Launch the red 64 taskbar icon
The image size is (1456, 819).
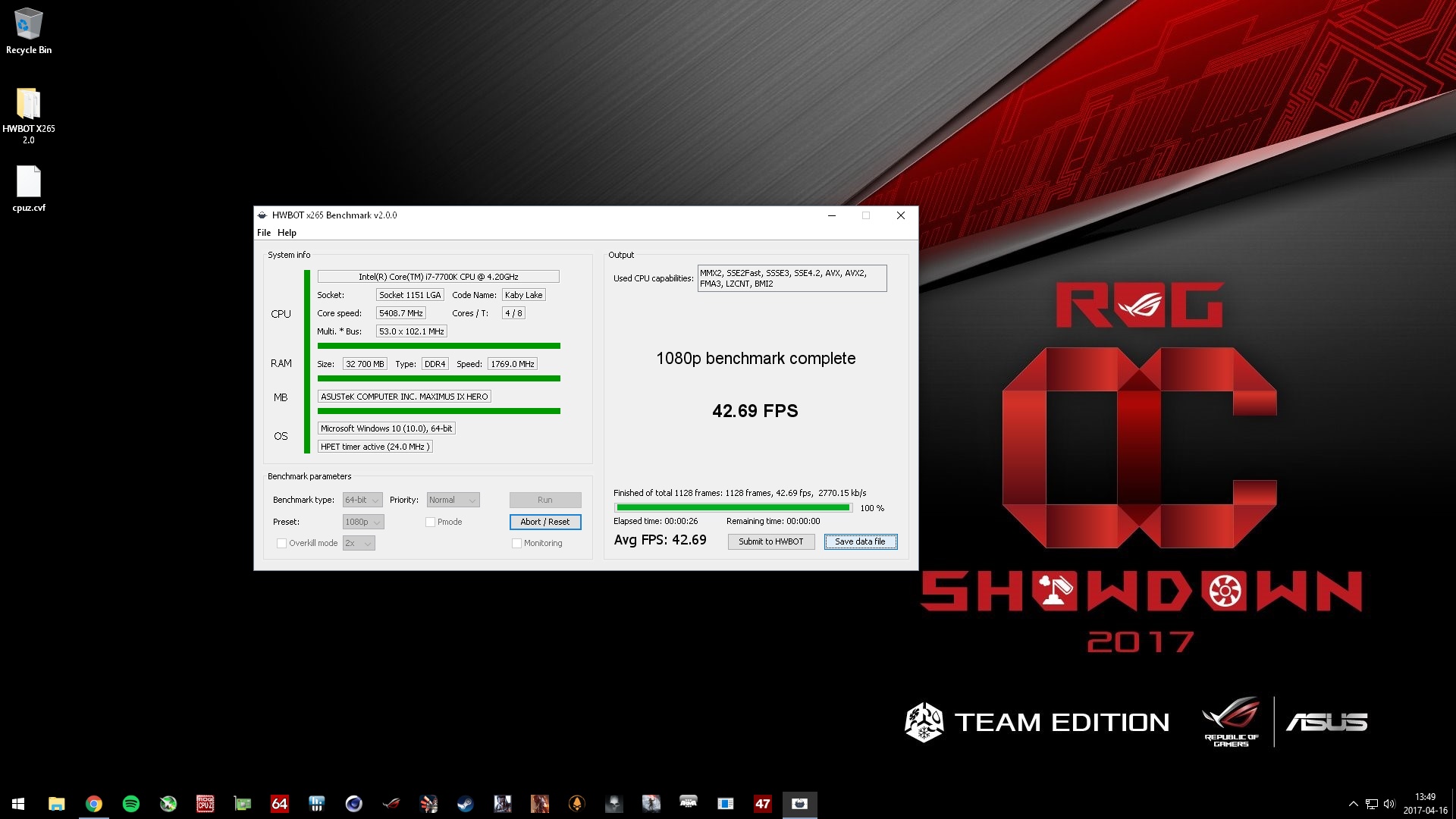[279, 803]
